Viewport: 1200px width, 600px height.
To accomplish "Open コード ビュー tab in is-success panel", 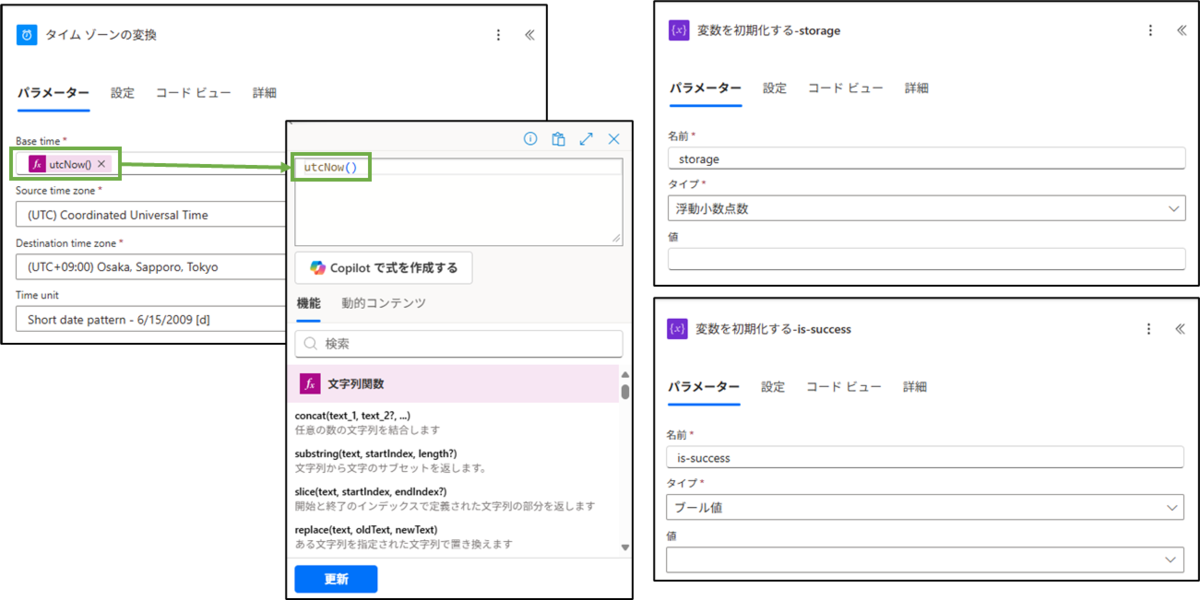I will [x=843, y=387].
